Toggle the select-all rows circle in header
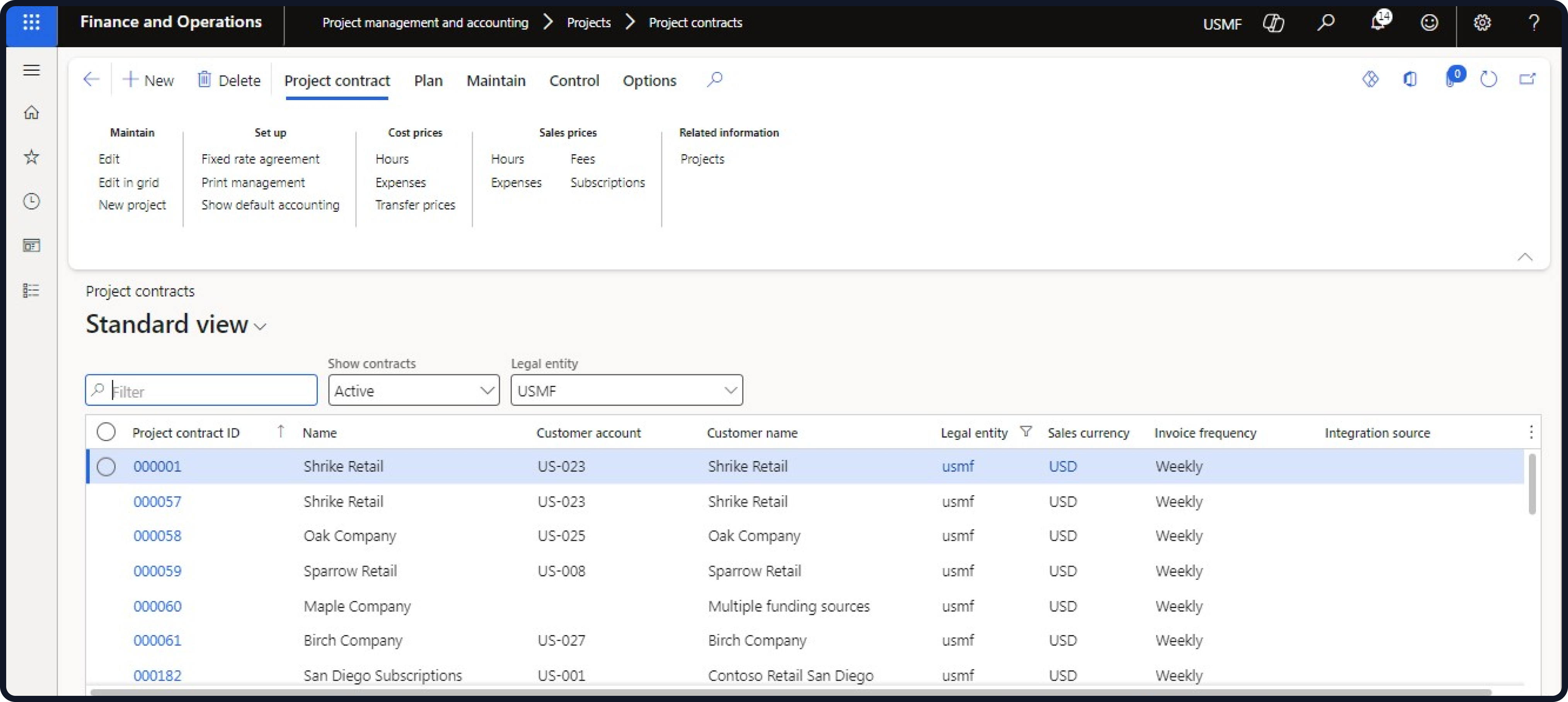This screenshot has height=702, width=1568. pos(106,432)
